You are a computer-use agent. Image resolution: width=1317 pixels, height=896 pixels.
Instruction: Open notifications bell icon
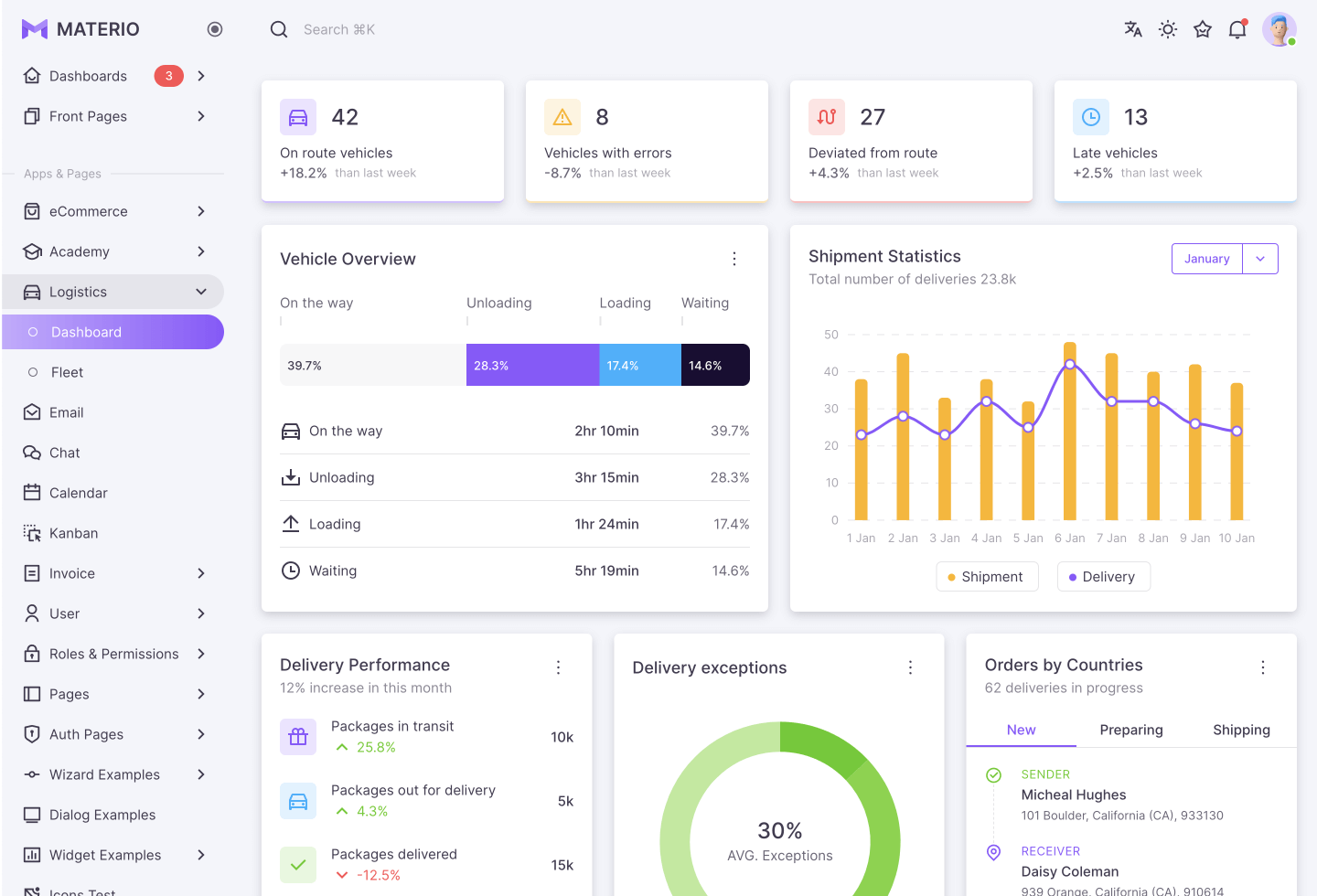coord(1237,29)
